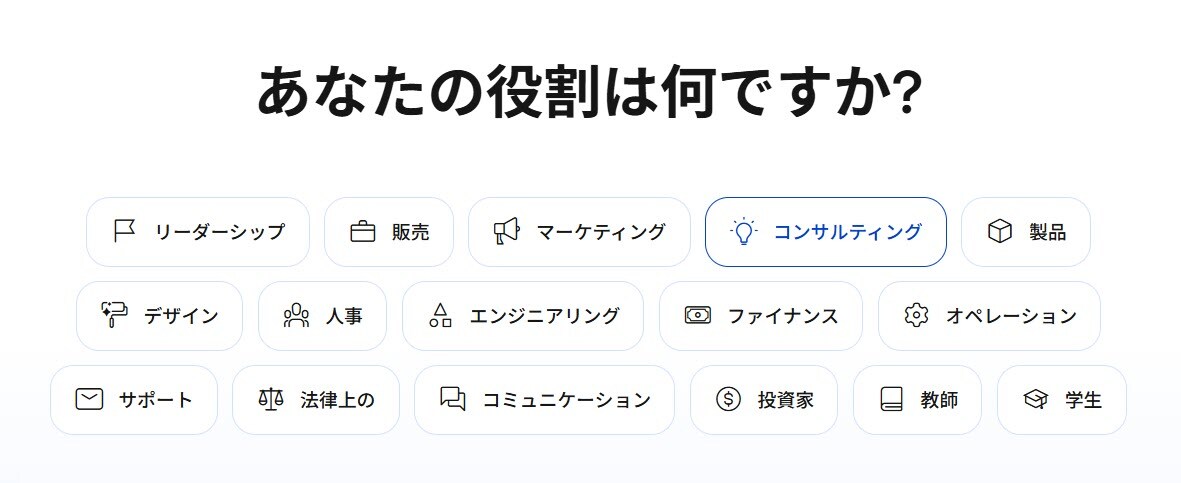Click the flag icon on リーダーシップ
The image size is (1181, 483).
[124, 232]
